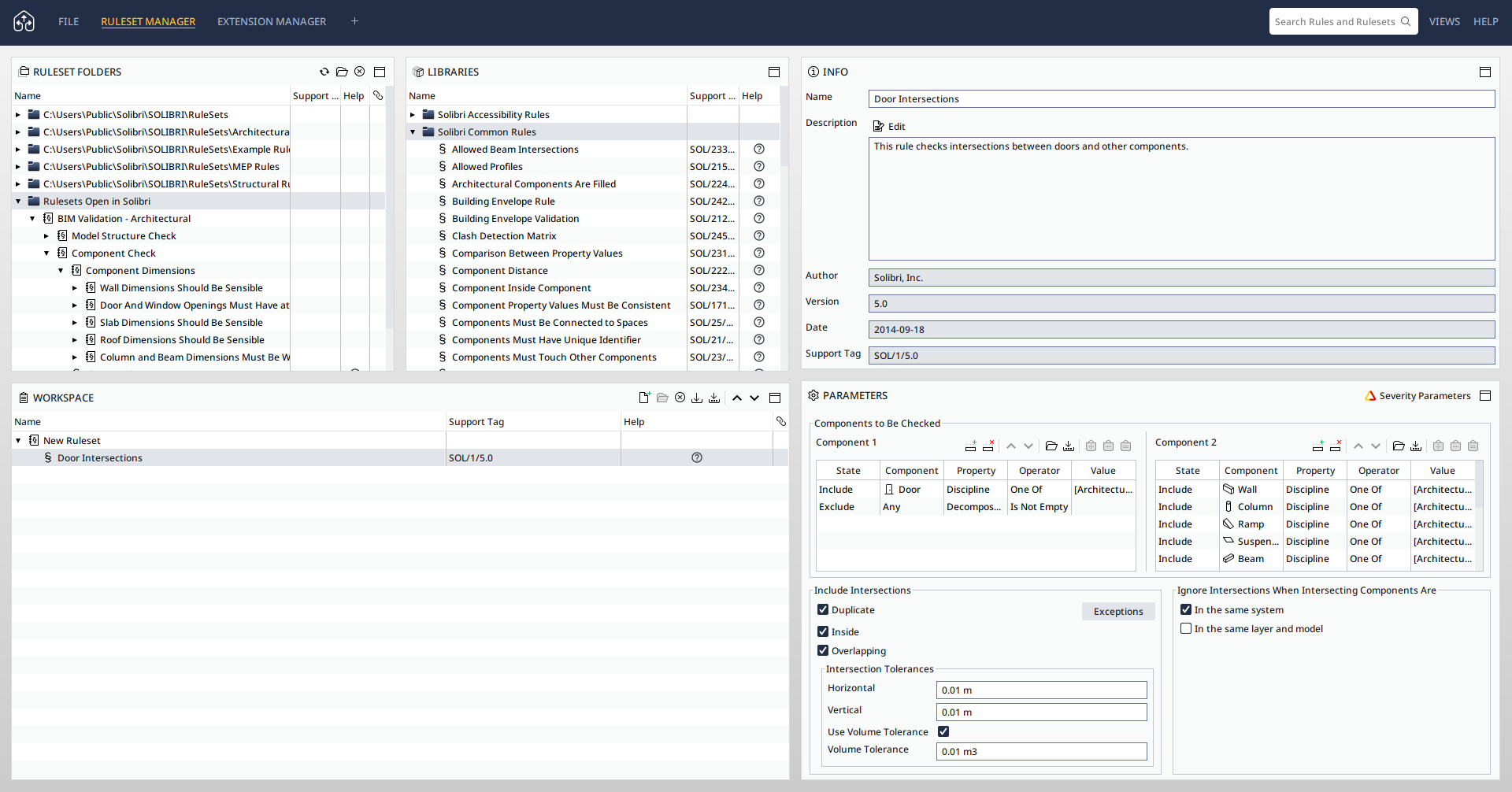Maximize the Parameters panel
The height and width of the screenshot is (792, 1512).
click(1485, 395)
